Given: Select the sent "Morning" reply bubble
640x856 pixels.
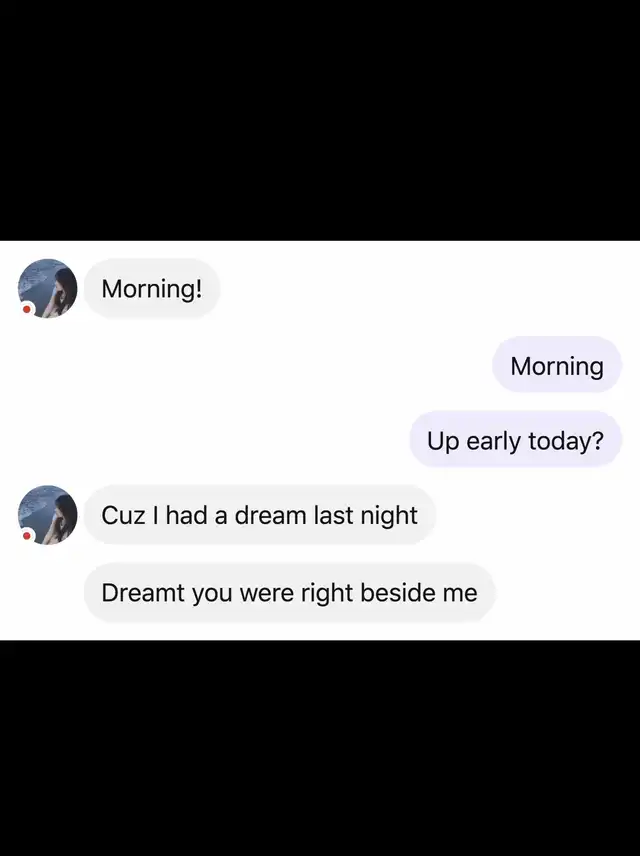Looking at the screenshot, I should [x=557, y=365].
